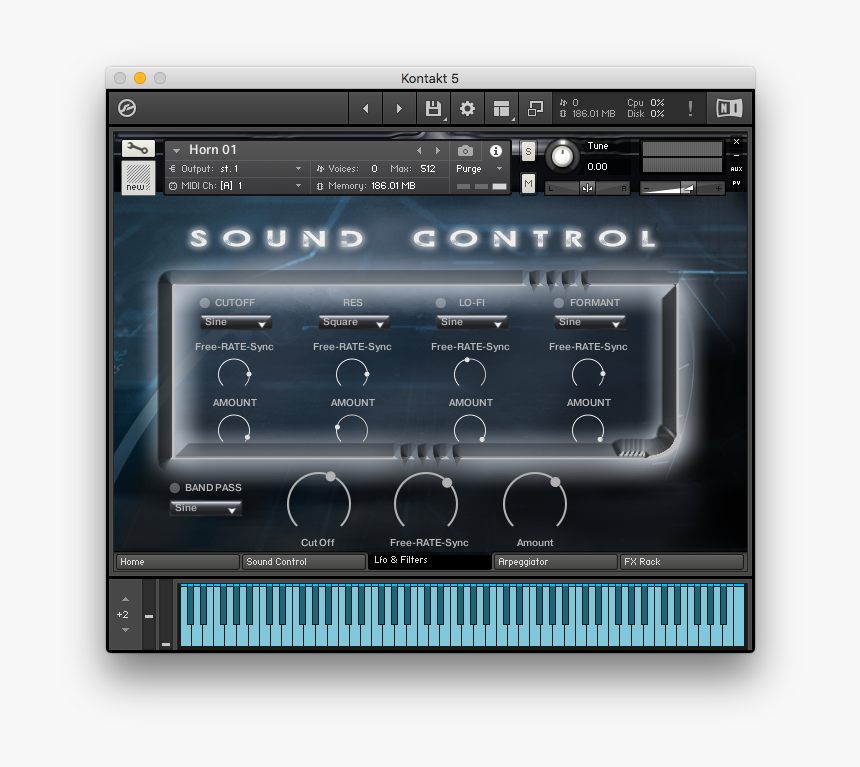860x767 pixels.
Task: Go to next instrument with right arrow
Action: (399, 109)
